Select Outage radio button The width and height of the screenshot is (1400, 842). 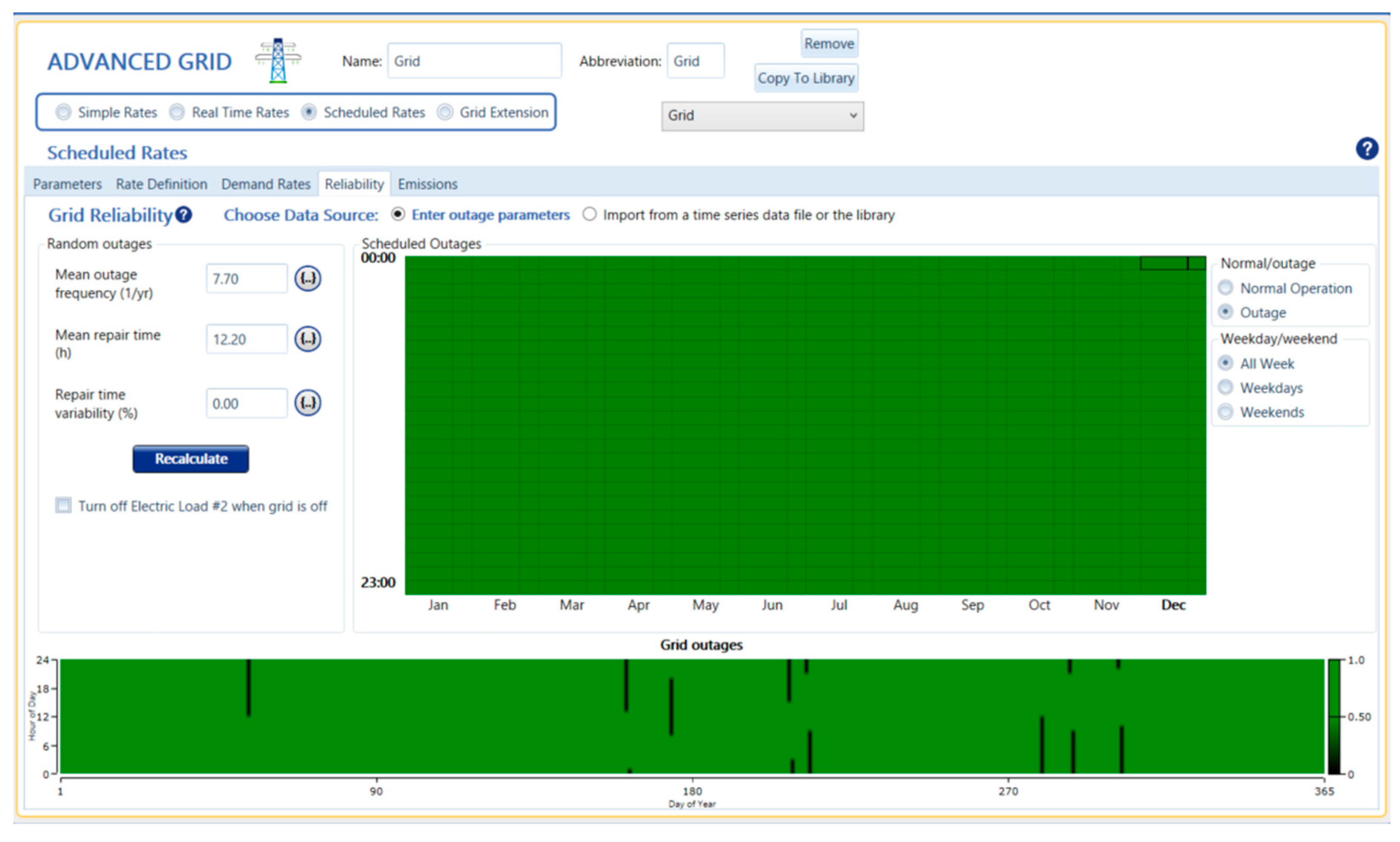coord(1225,312)
